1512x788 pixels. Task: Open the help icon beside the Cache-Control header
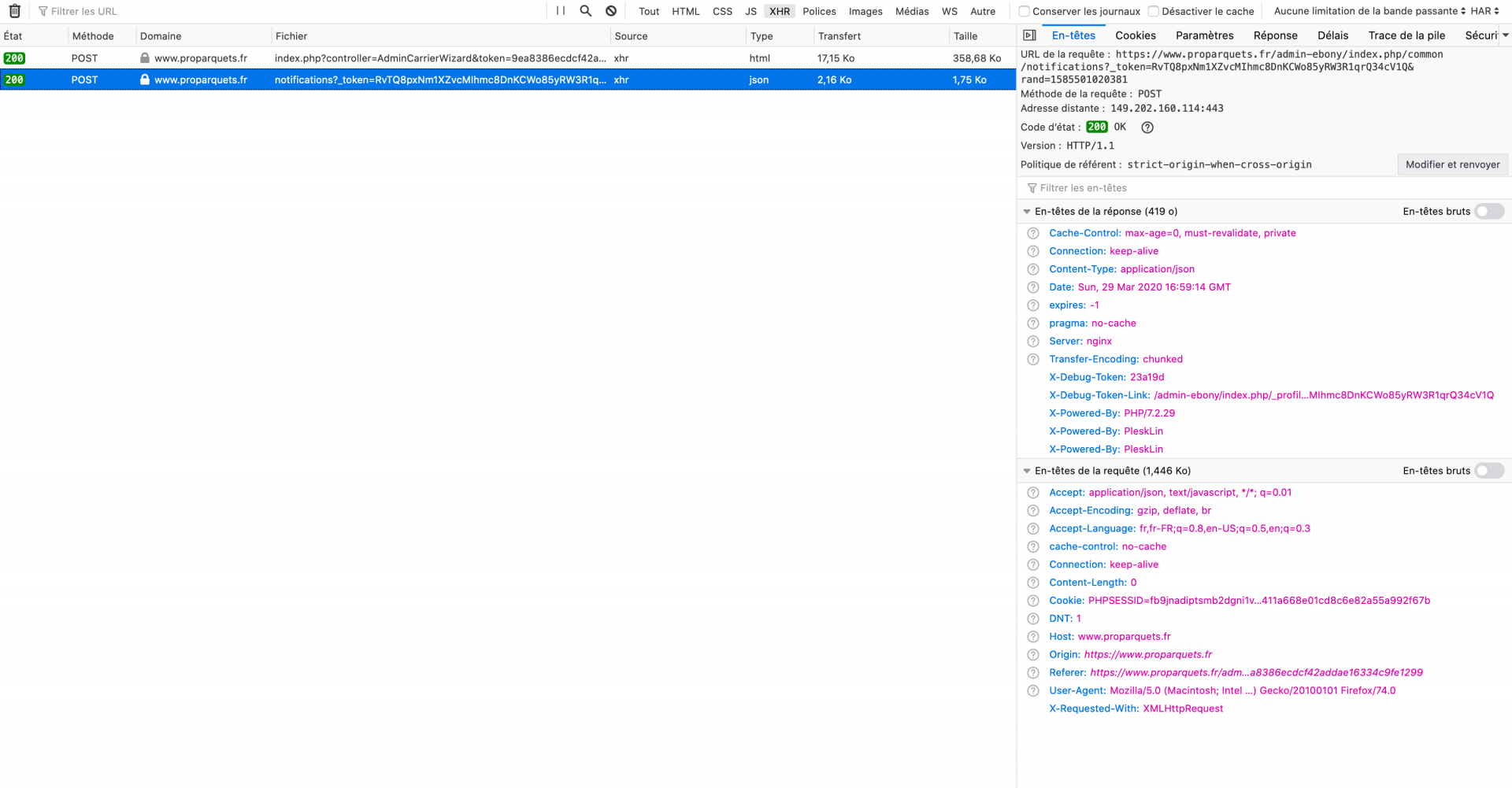coord(1033,233)
